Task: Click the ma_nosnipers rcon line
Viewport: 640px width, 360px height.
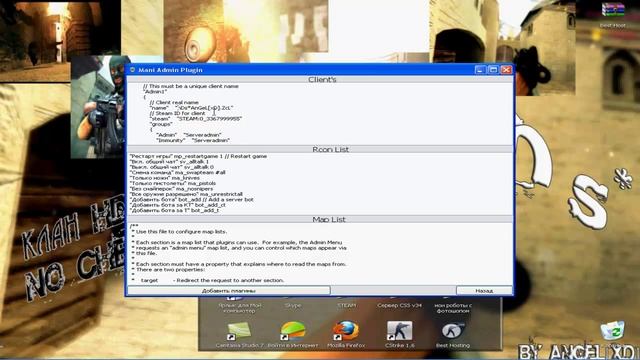Action: (x=171, y=189)
